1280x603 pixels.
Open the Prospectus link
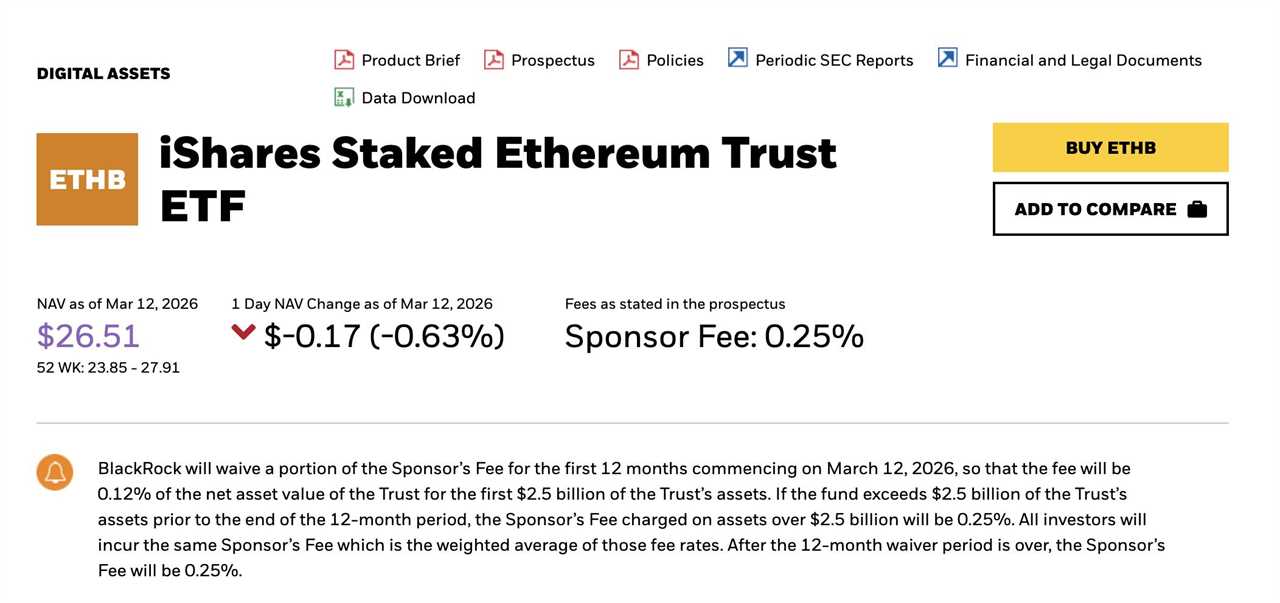pyautogui.click(x=552, y=60)
